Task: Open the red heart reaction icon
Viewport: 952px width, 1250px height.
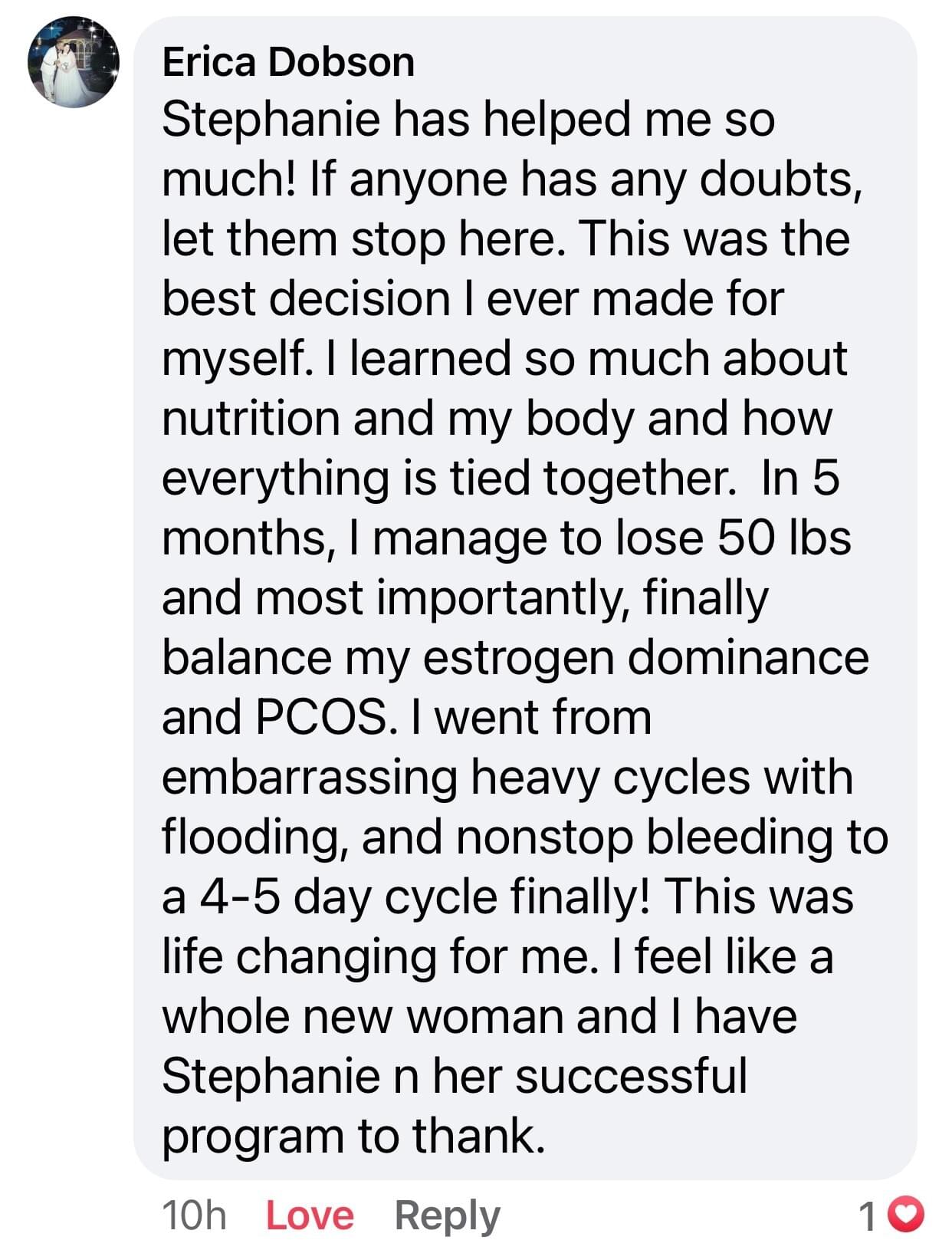Action: (x=910, y=1215)
